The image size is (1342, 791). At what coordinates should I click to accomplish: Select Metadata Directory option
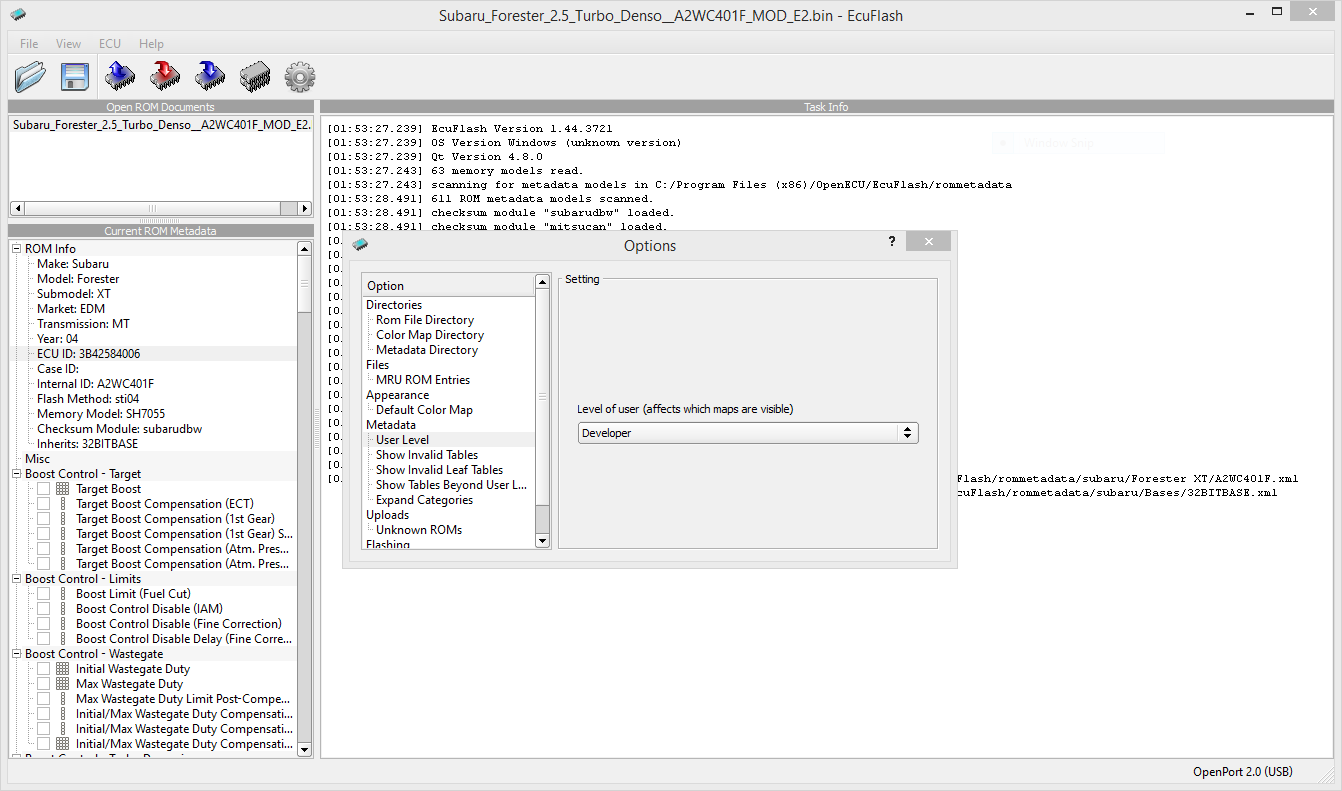(x=427, y=350)
